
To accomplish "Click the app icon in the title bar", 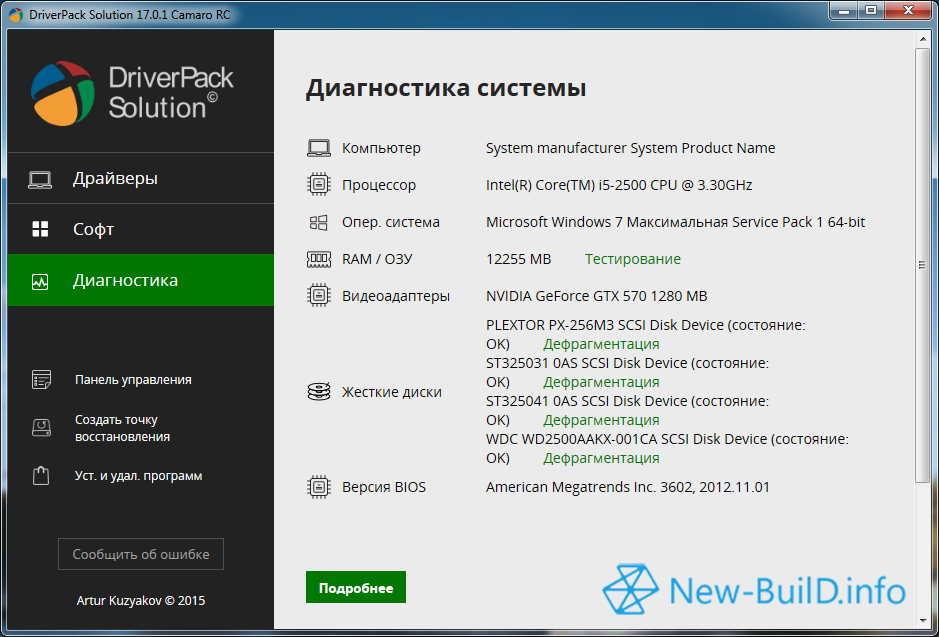I will pos(17,15).
